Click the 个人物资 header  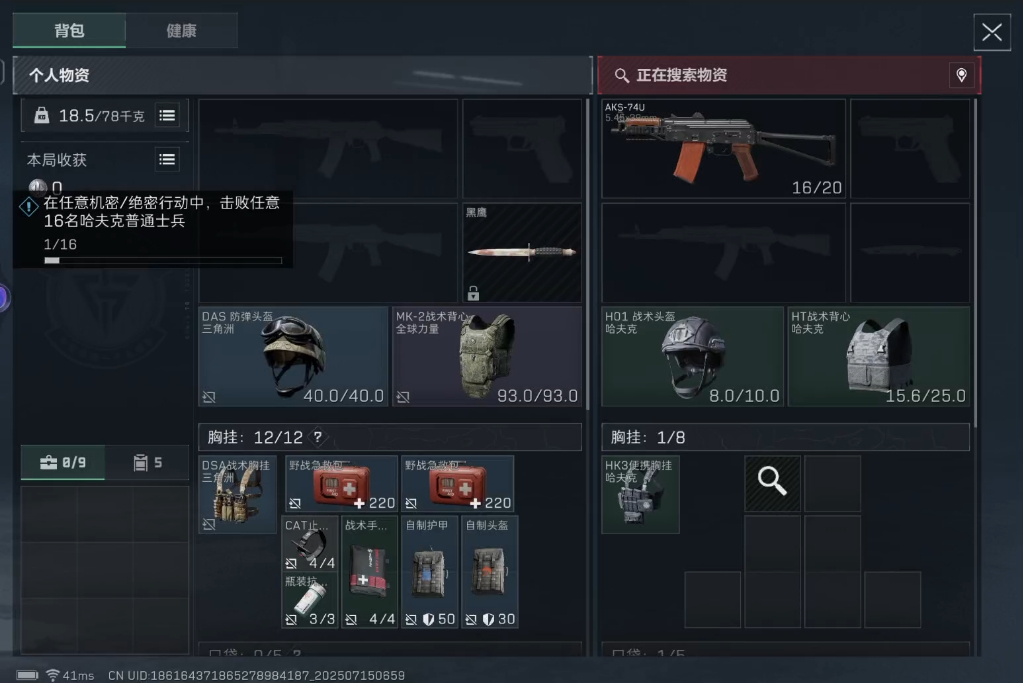303,75
